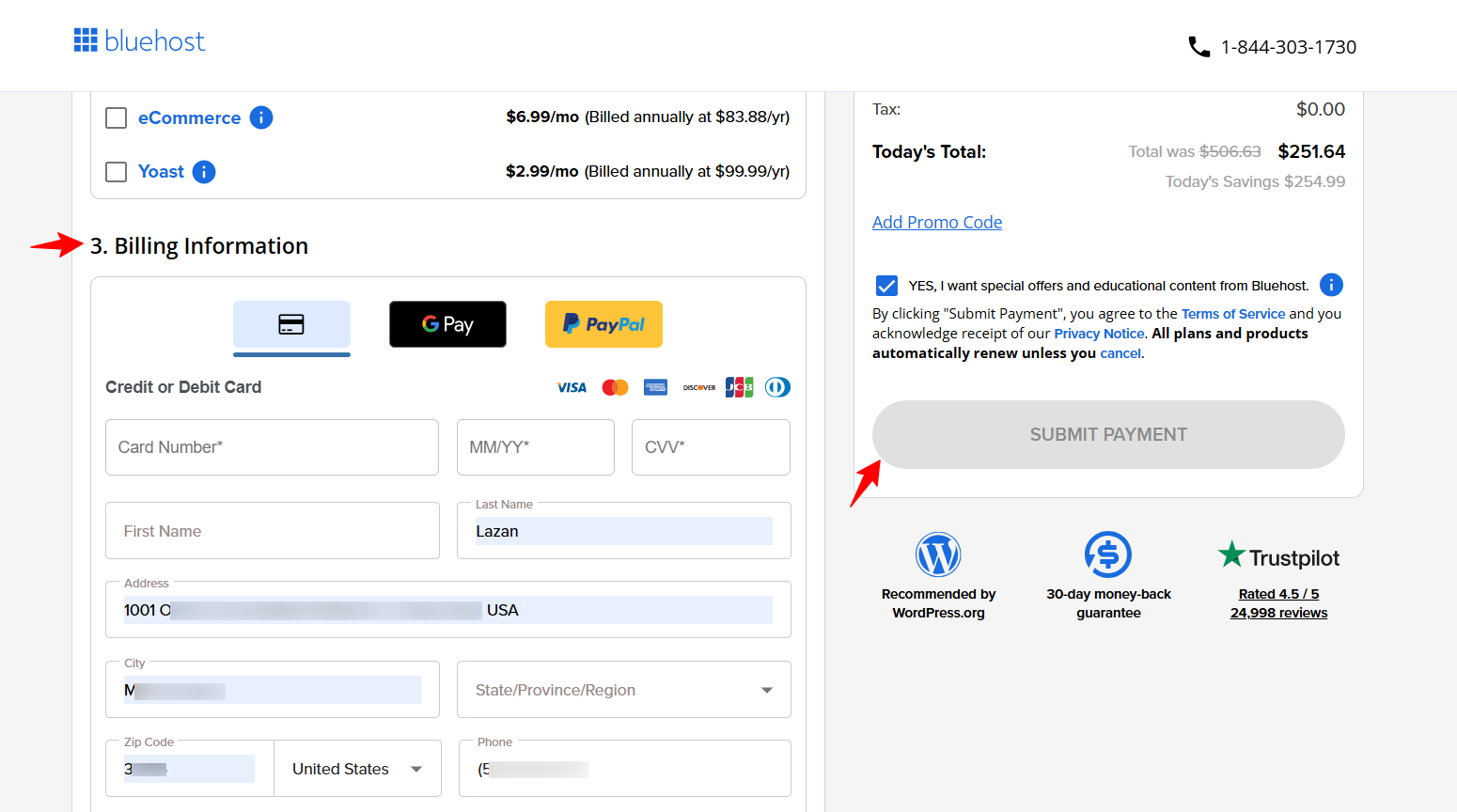The width and height of the screenshot is (1457, 812).
Task: Enable the eCommerce add-on checkbox
Action: (117, 117)
